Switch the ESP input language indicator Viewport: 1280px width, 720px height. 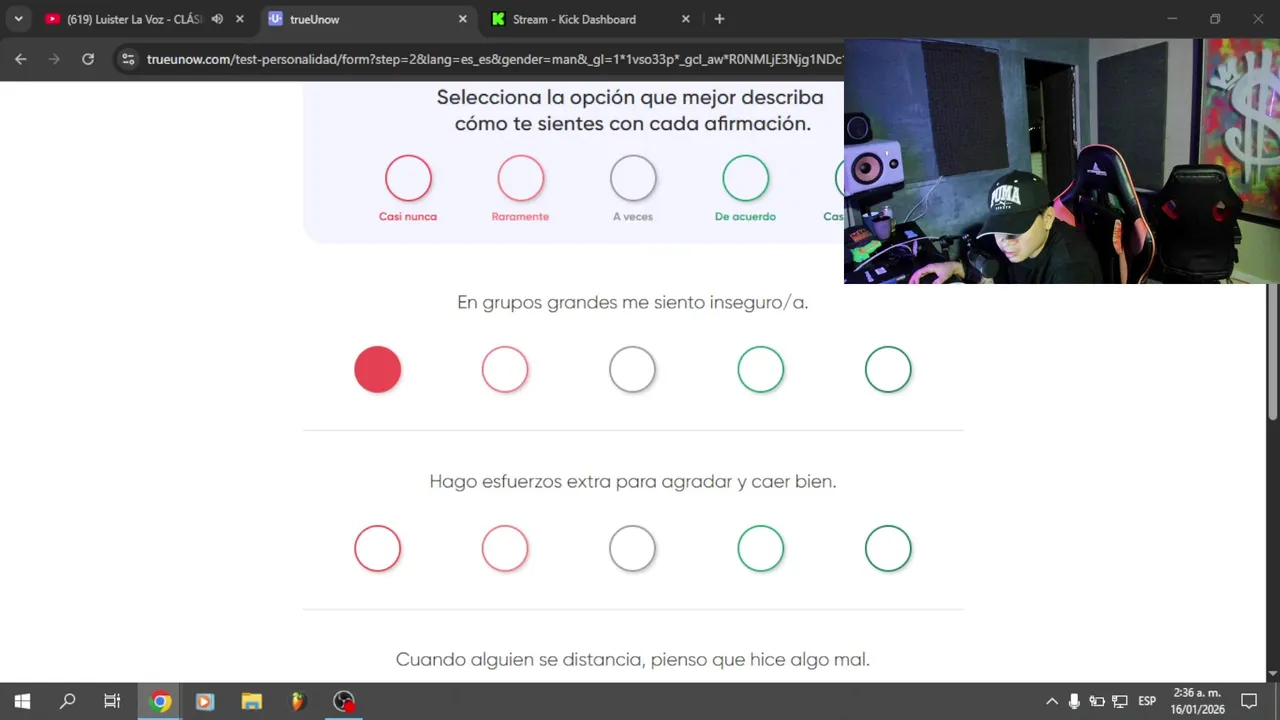[1147, 701]
